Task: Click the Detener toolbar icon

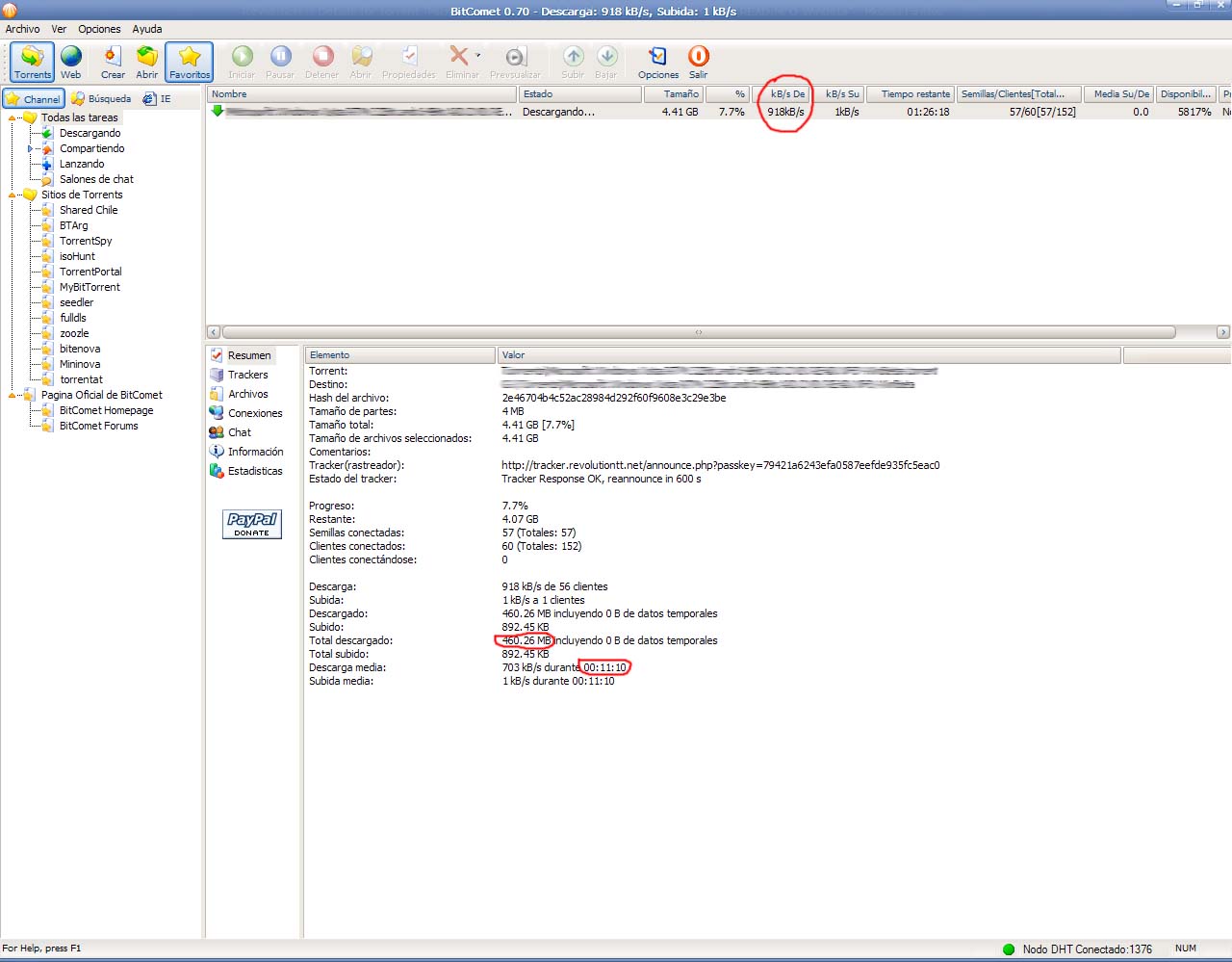Action: (321, 62)
